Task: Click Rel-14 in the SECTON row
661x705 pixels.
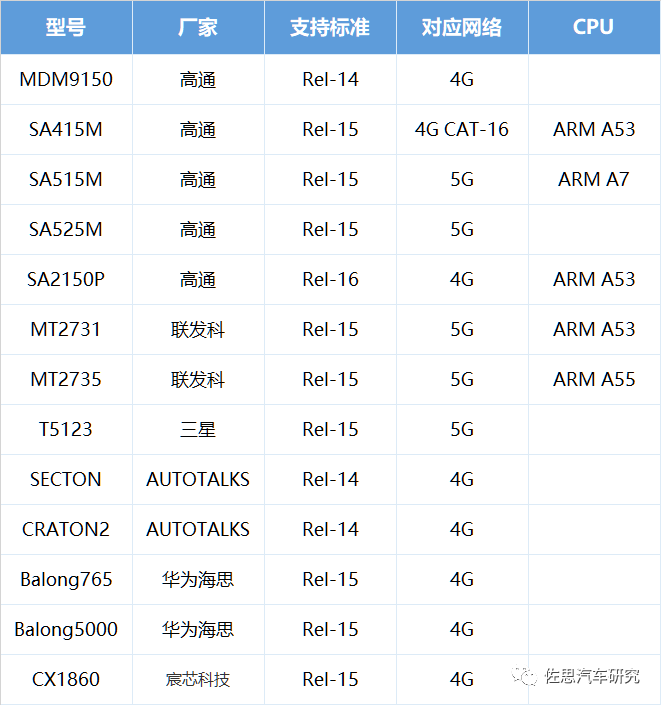Action: (x=330, y=479)
